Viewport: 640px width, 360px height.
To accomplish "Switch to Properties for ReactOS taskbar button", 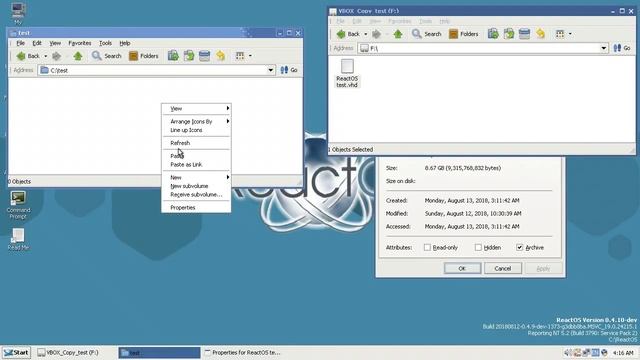I will click(243, 353).
